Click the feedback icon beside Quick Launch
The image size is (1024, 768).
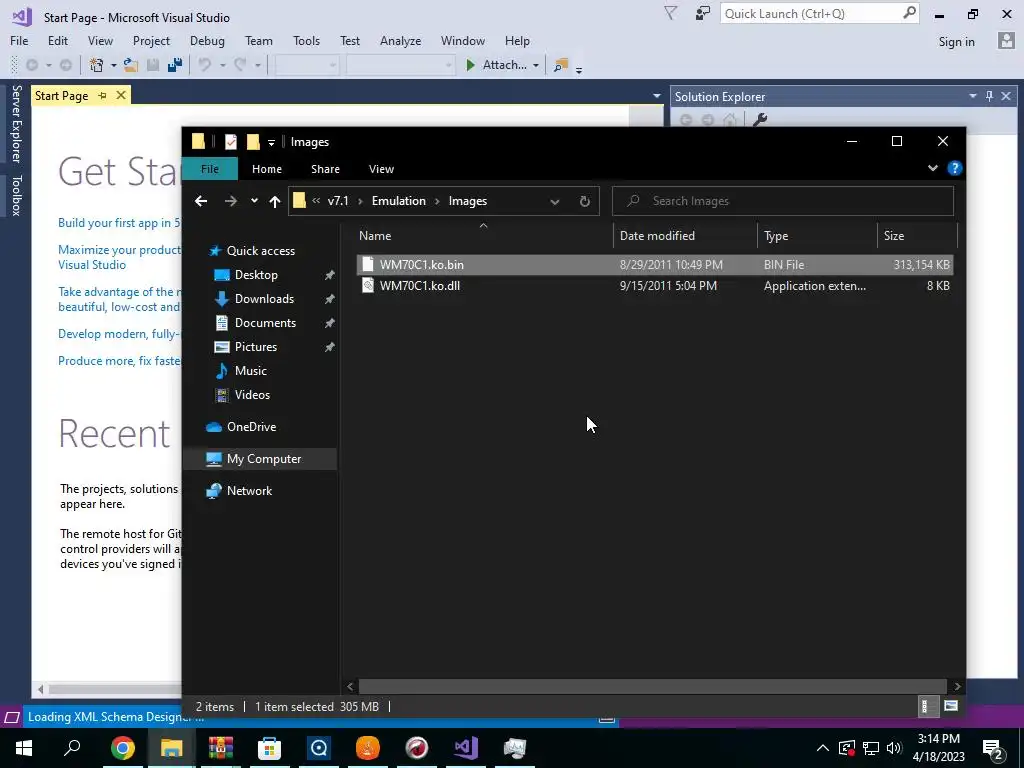pos(703,13)
